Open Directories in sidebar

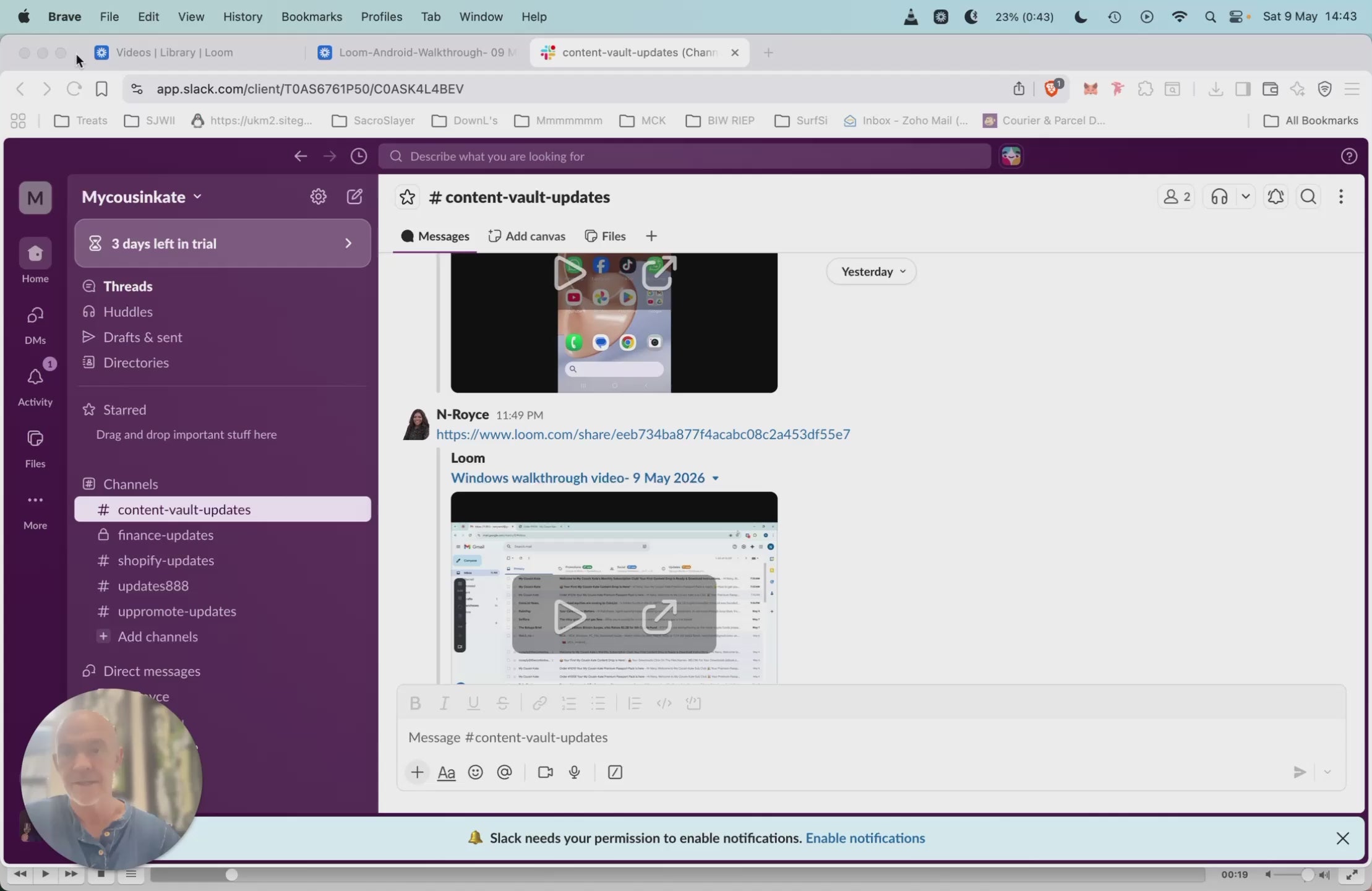tap(135, 363)
